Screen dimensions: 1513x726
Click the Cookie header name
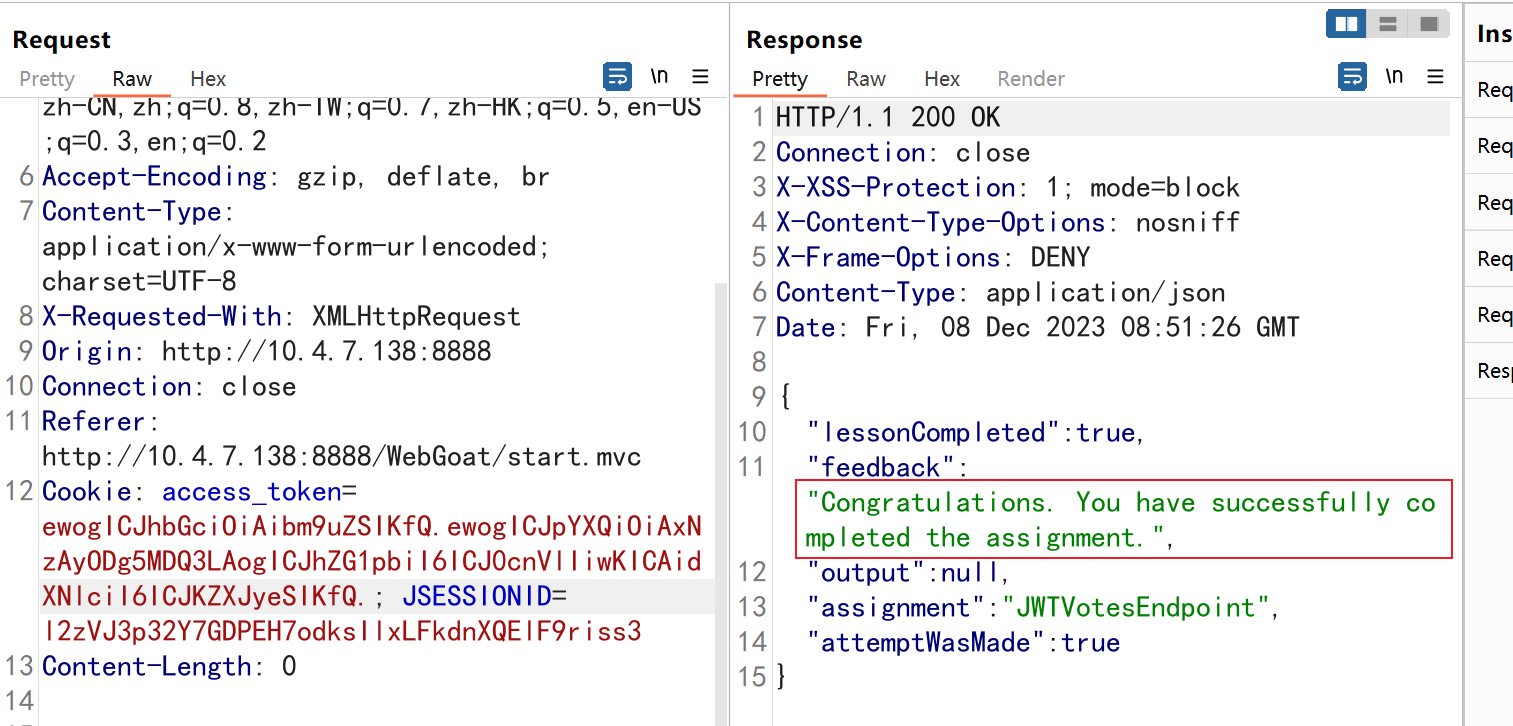[x=87, y=492]
